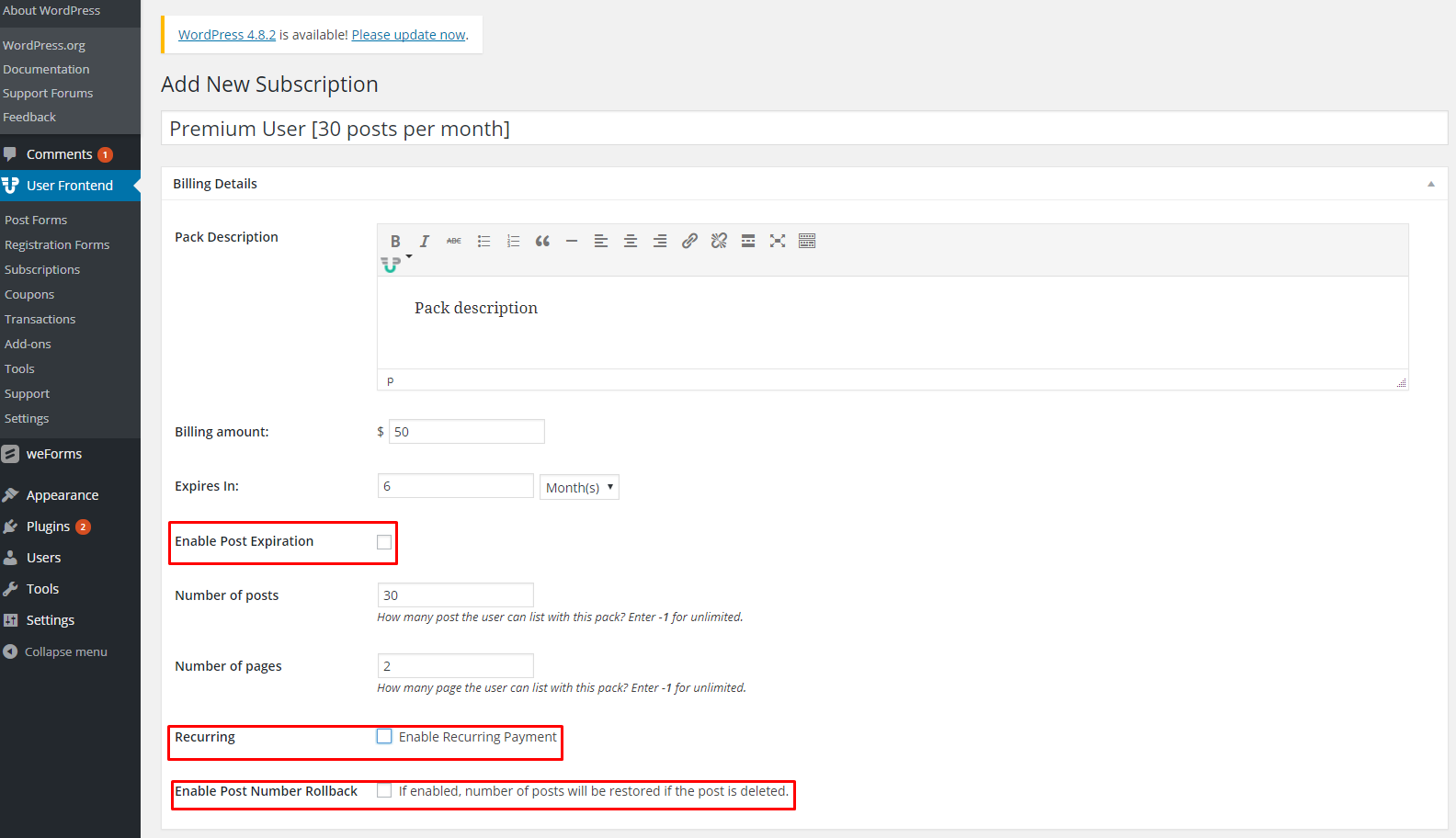Screen dimensions: 1456x838
Task: Open the Documentation link
Action: (46, 70)
